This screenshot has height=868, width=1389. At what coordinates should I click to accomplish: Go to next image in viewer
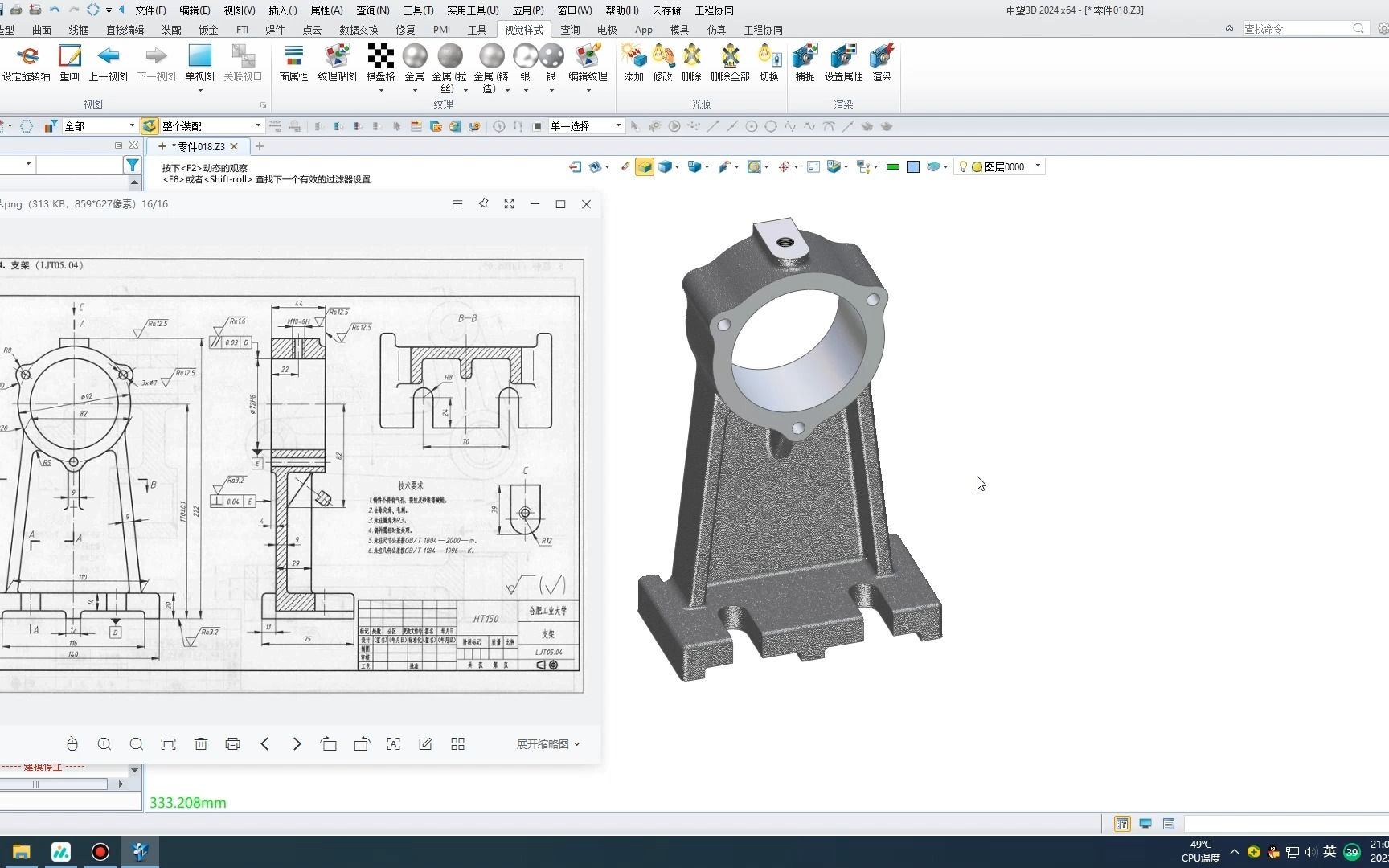click(297, 744)
